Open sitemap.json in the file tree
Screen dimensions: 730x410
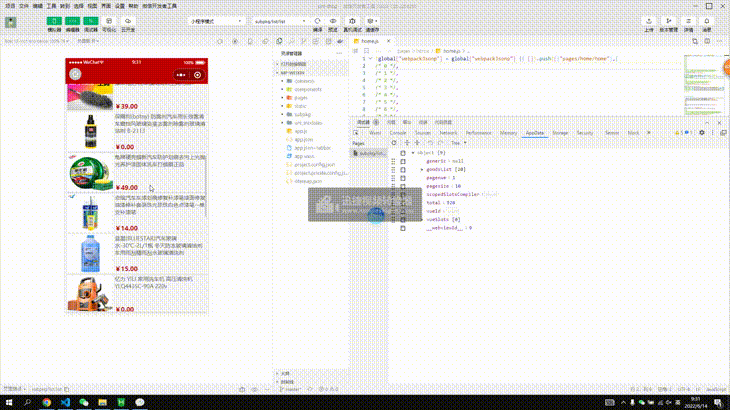click(308, 181)
